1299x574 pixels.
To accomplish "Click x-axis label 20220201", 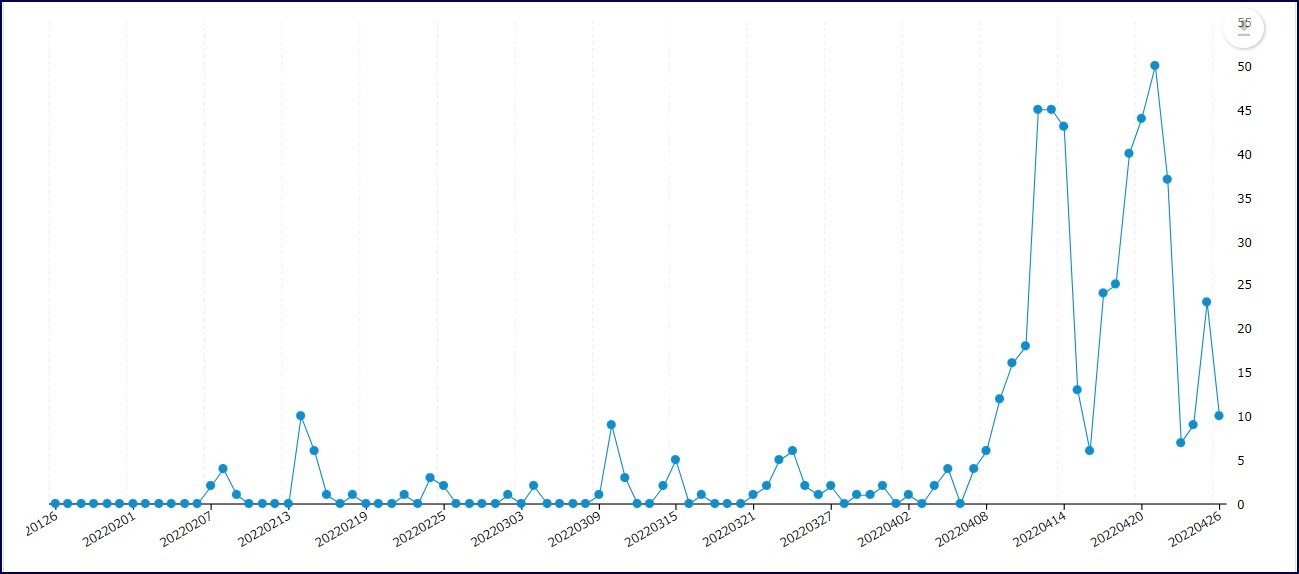I will [107, 528].
